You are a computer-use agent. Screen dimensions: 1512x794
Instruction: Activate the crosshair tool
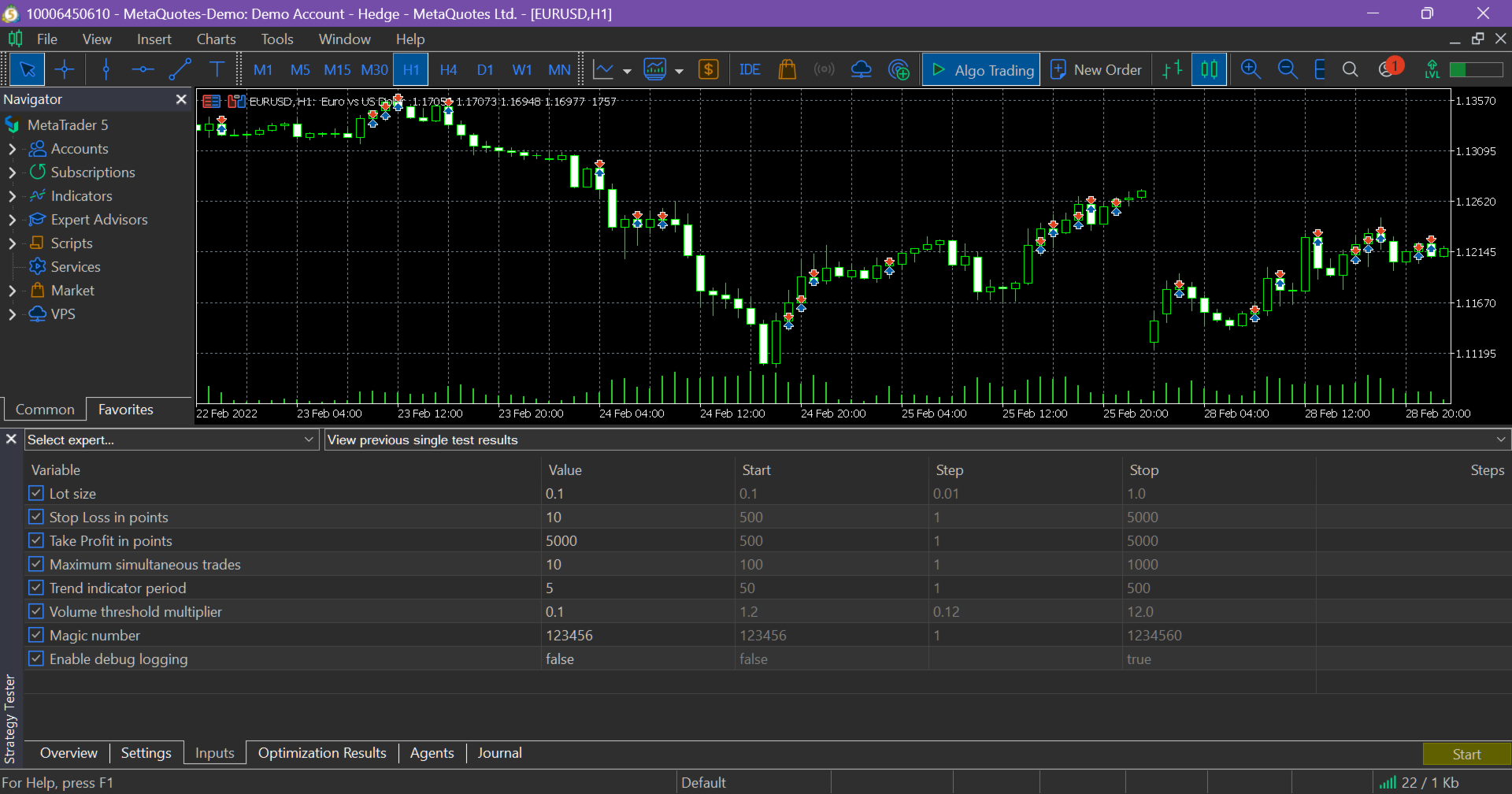click(65, 70)
